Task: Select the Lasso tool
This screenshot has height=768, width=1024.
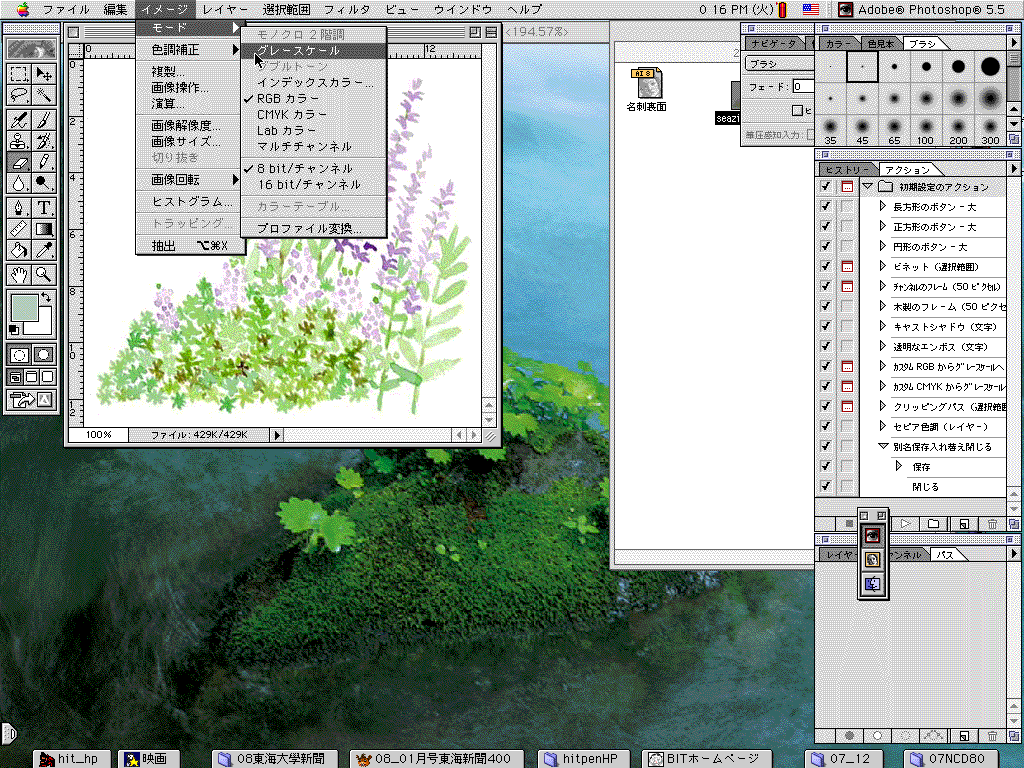Action: [x=18, y=96]
